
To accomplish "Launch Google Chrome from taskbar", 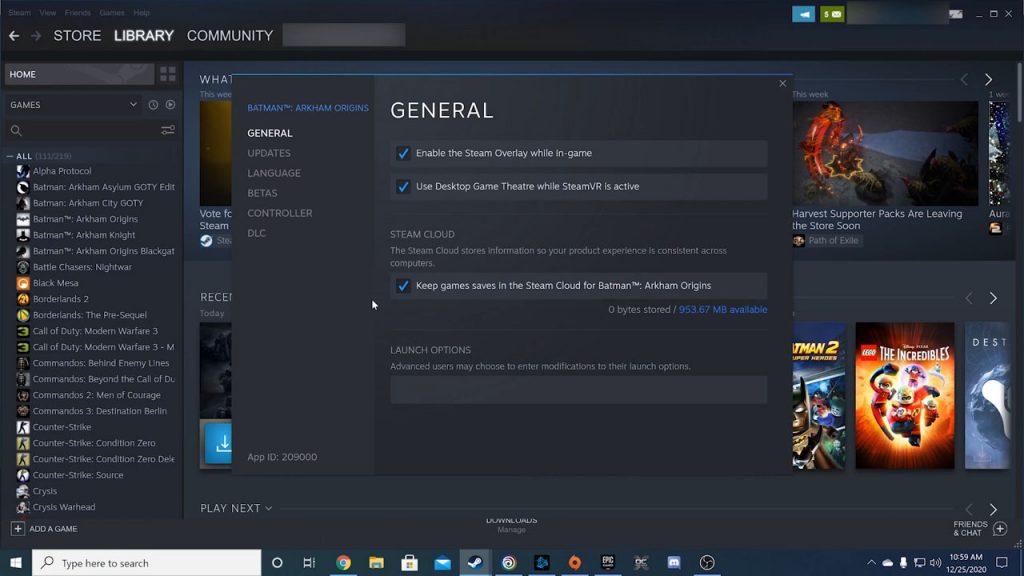I will click(x=344, y=562).
